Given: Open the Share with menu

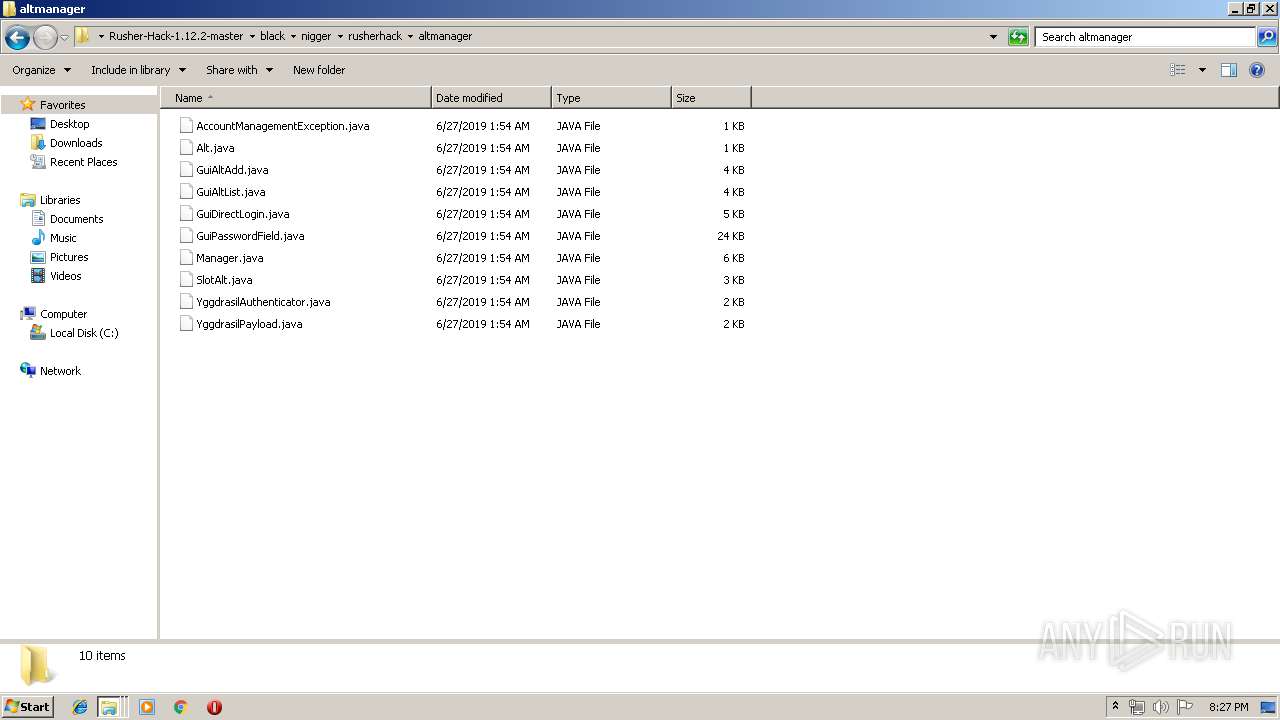Looking at the screenshot, I should click(239, 70).
